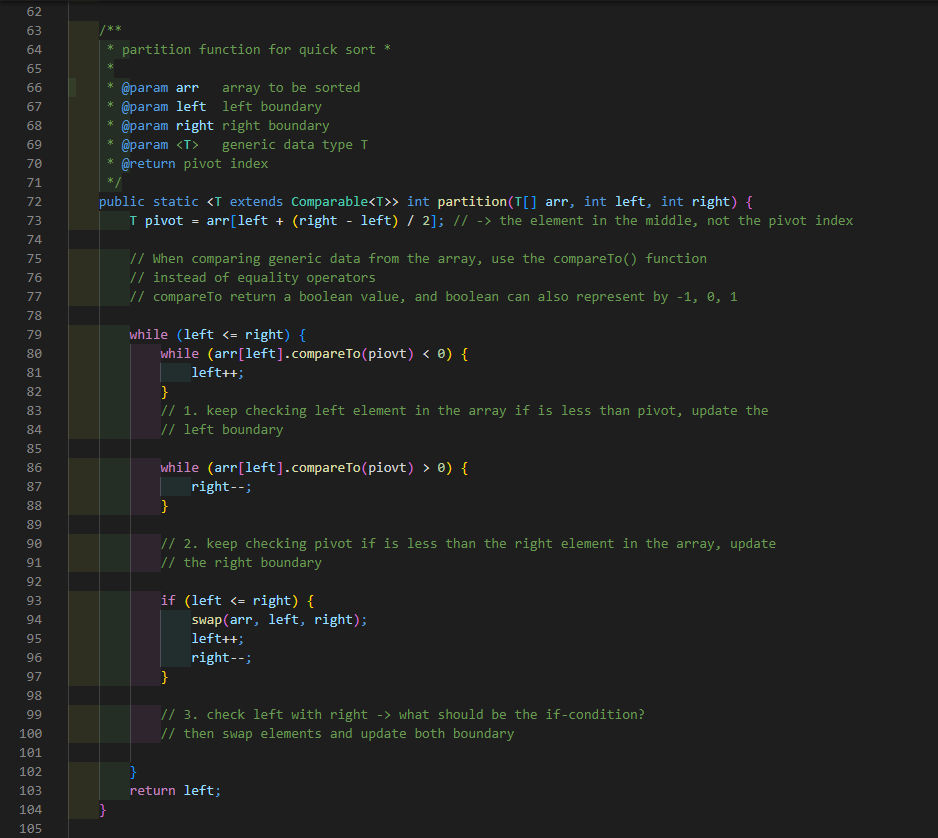Click the gutter change indicator beside line 66
Image resolution: width=938 pixels, height=838 pixels.
pyautogui.click(x=70, y=87)
